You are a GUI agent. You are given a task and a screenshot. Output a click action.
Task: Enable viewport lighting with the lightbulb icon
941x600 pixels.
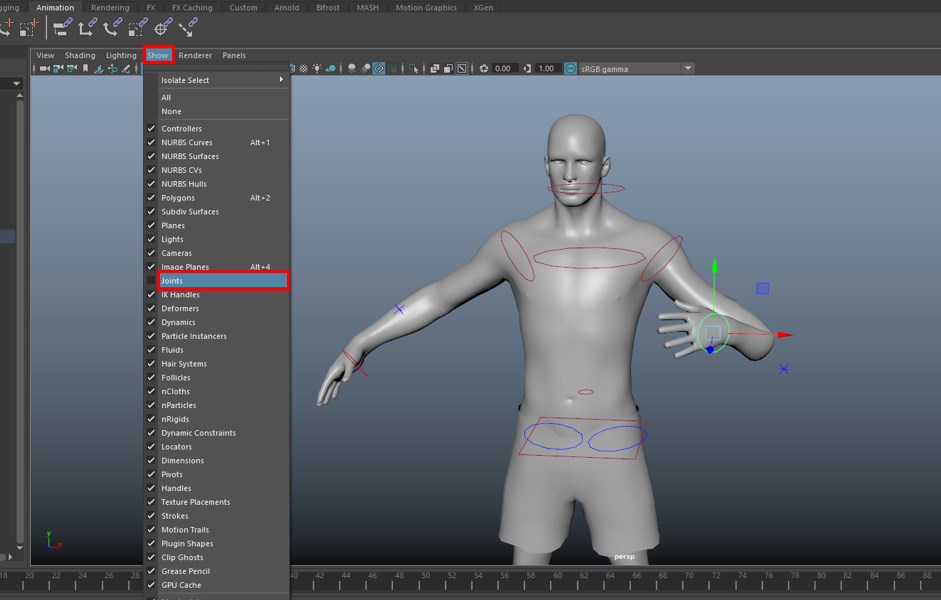click(317, 68)
